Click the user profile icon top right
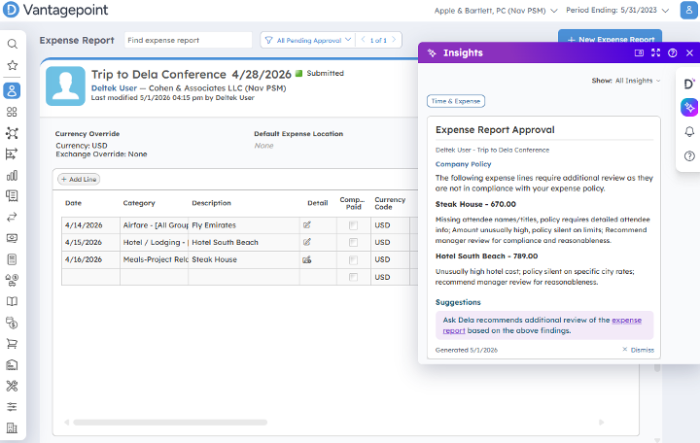Image resolution: width=700 pixels, height=443 pixels. click(688, 10)
